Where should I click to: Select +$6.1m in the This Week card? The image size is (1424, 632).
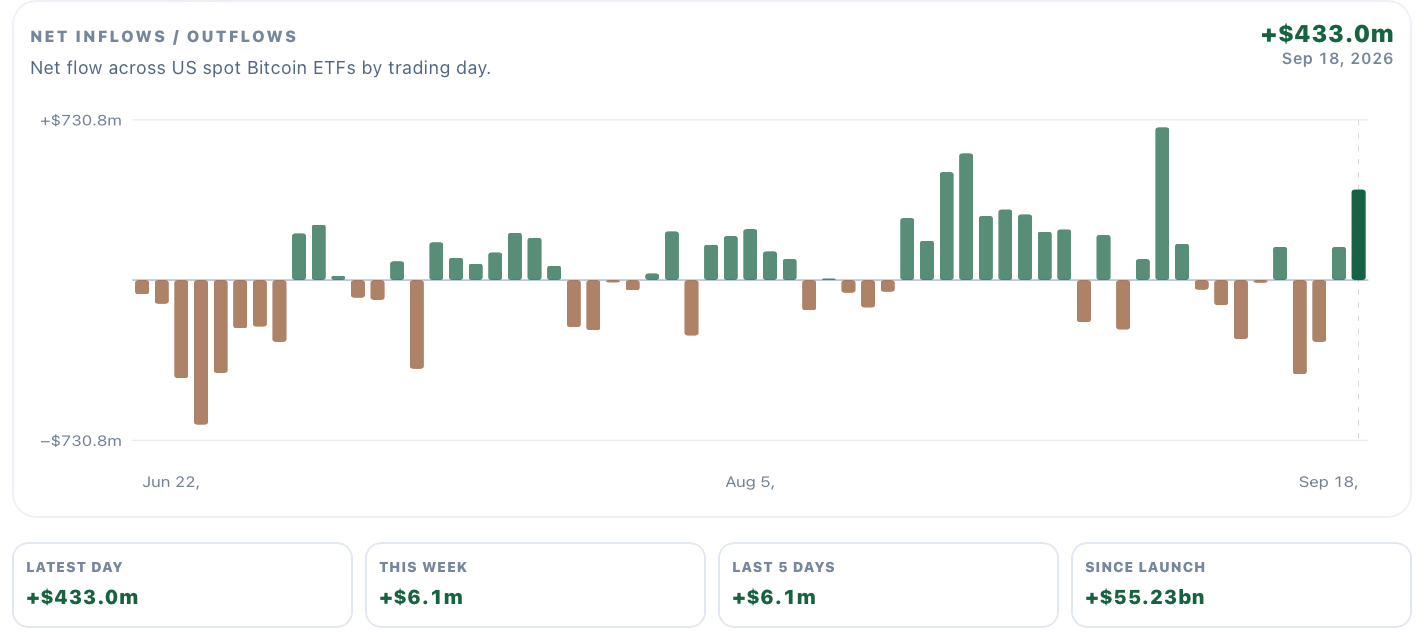coord(421,598)
